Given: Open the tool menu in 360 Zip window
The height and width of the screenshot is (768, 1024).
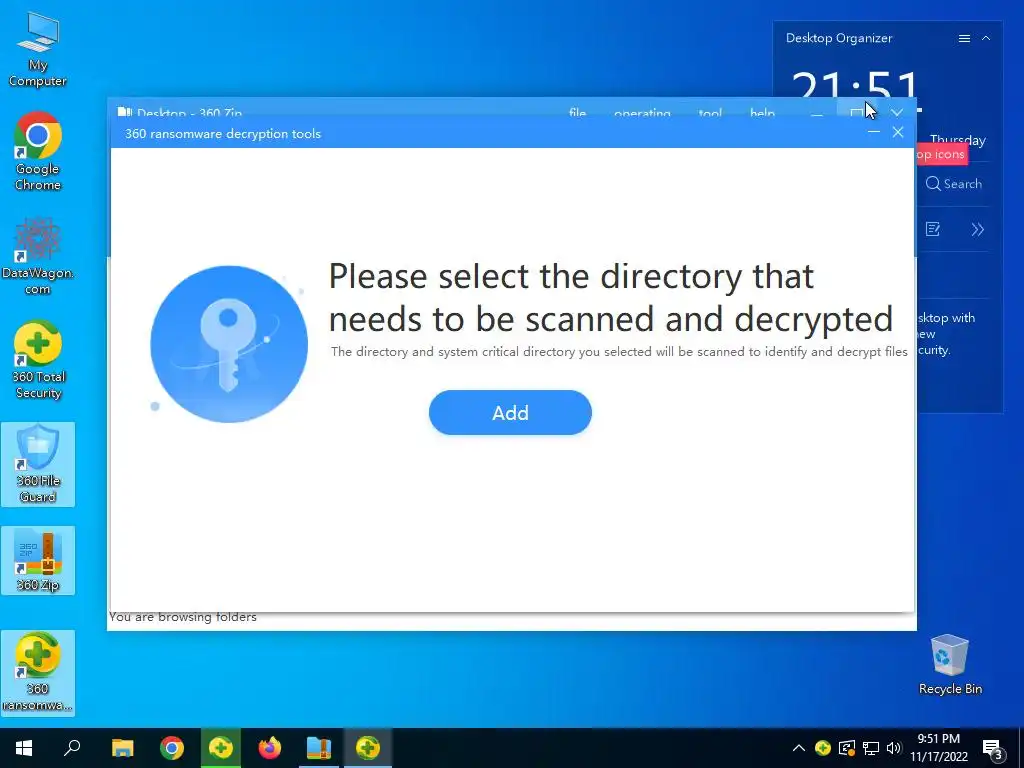Looking at the screenshot, I should pos(710,112).
